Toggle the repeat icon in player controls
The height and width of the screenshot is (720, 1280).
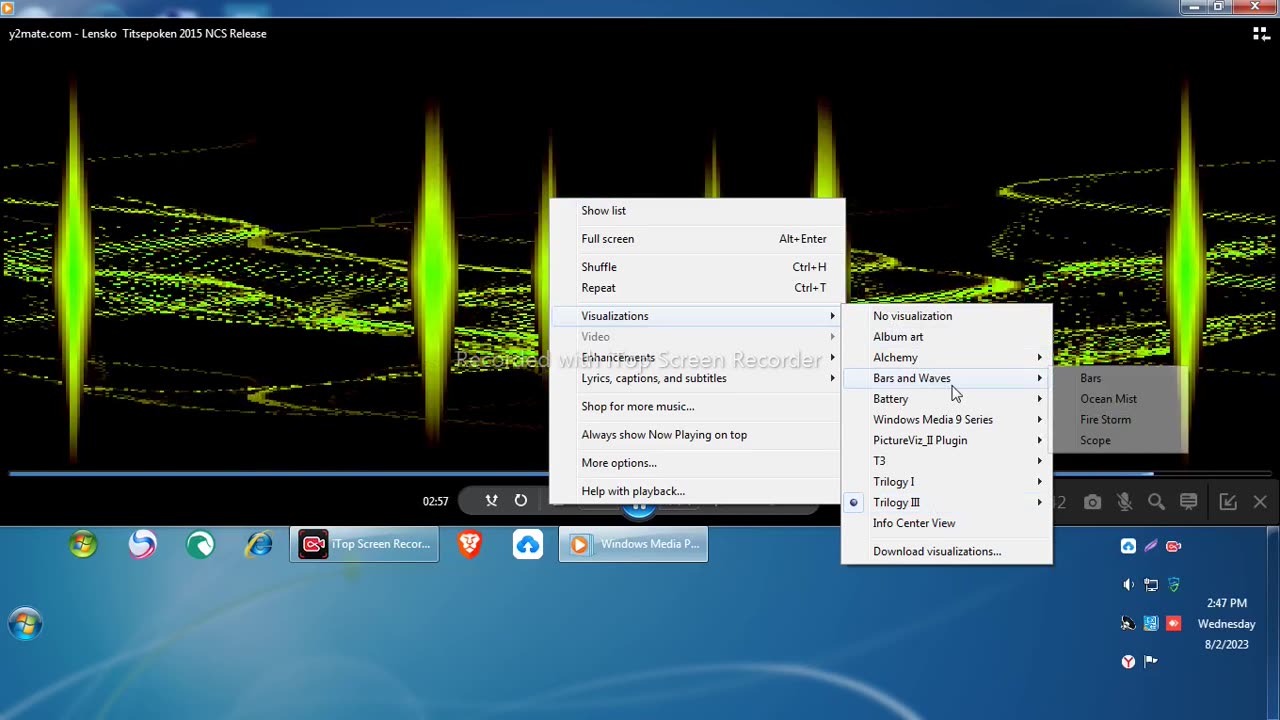(521, 501)
